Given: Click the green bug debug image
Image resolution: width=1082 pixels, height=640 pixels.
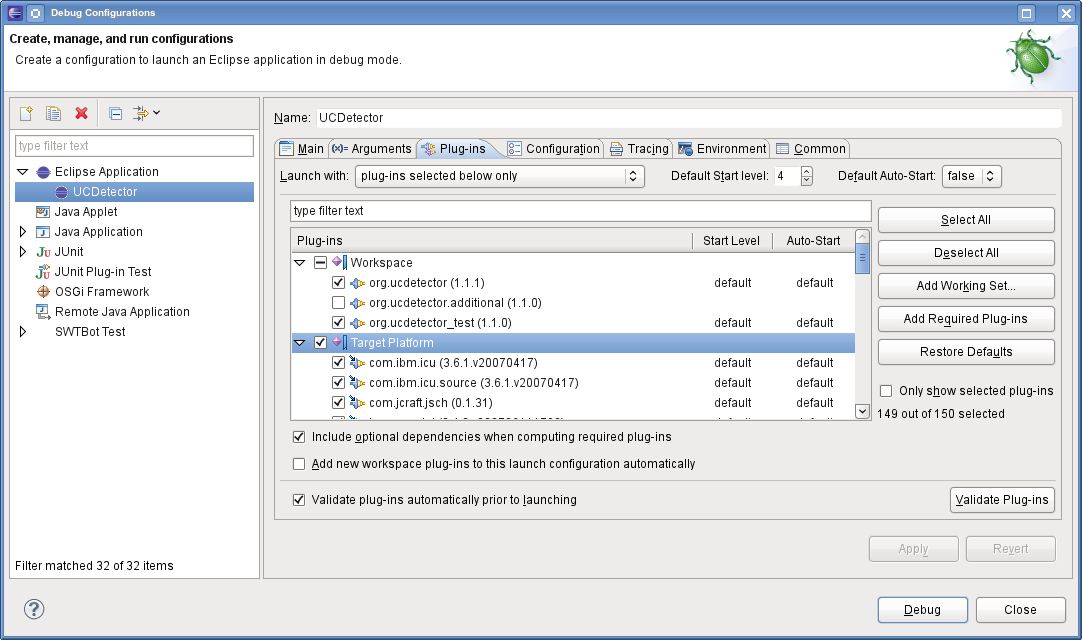Looking at the screenshot, I should [x=1034, y=58].
